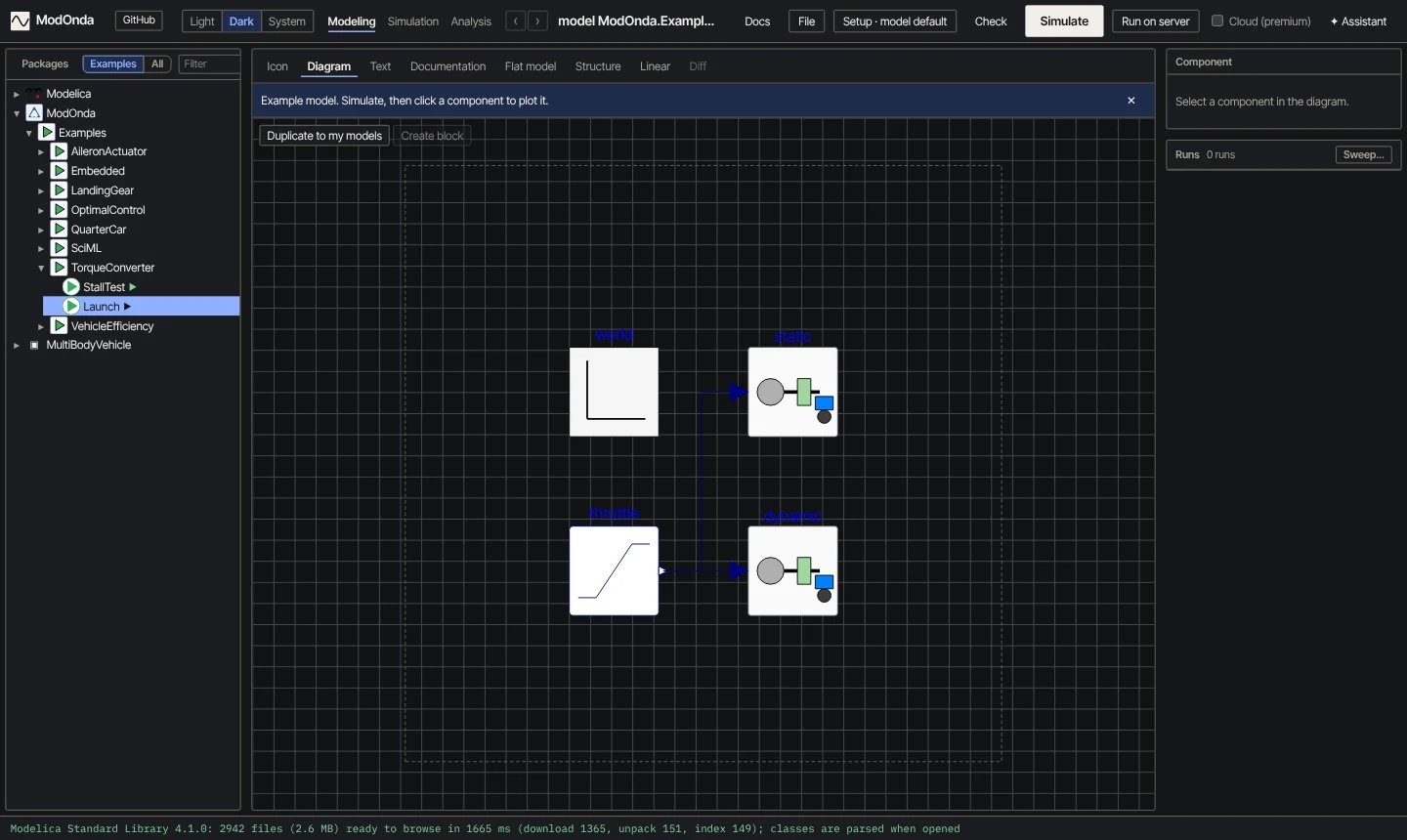Switch to the Simulation mode tab
This screenshot has width=1407, height=840.
click(x=412, y=21)
